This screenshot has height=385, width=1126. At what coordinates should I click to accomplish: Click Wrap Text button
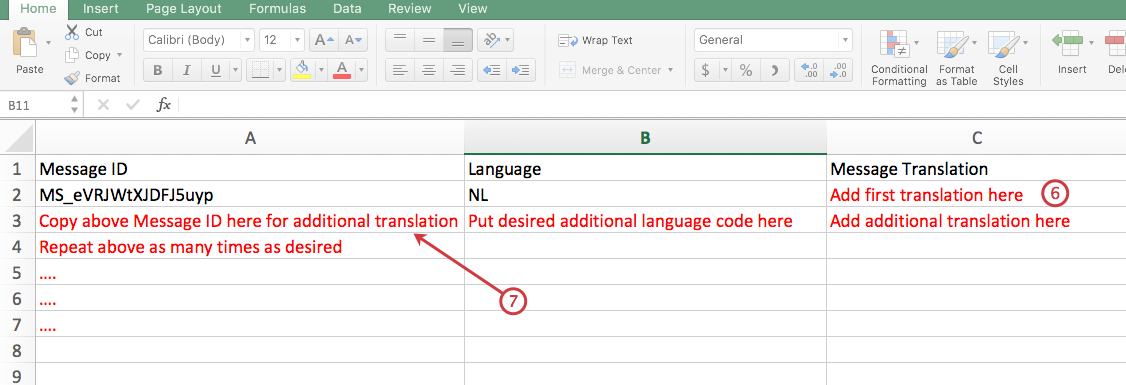coord(595,40)
